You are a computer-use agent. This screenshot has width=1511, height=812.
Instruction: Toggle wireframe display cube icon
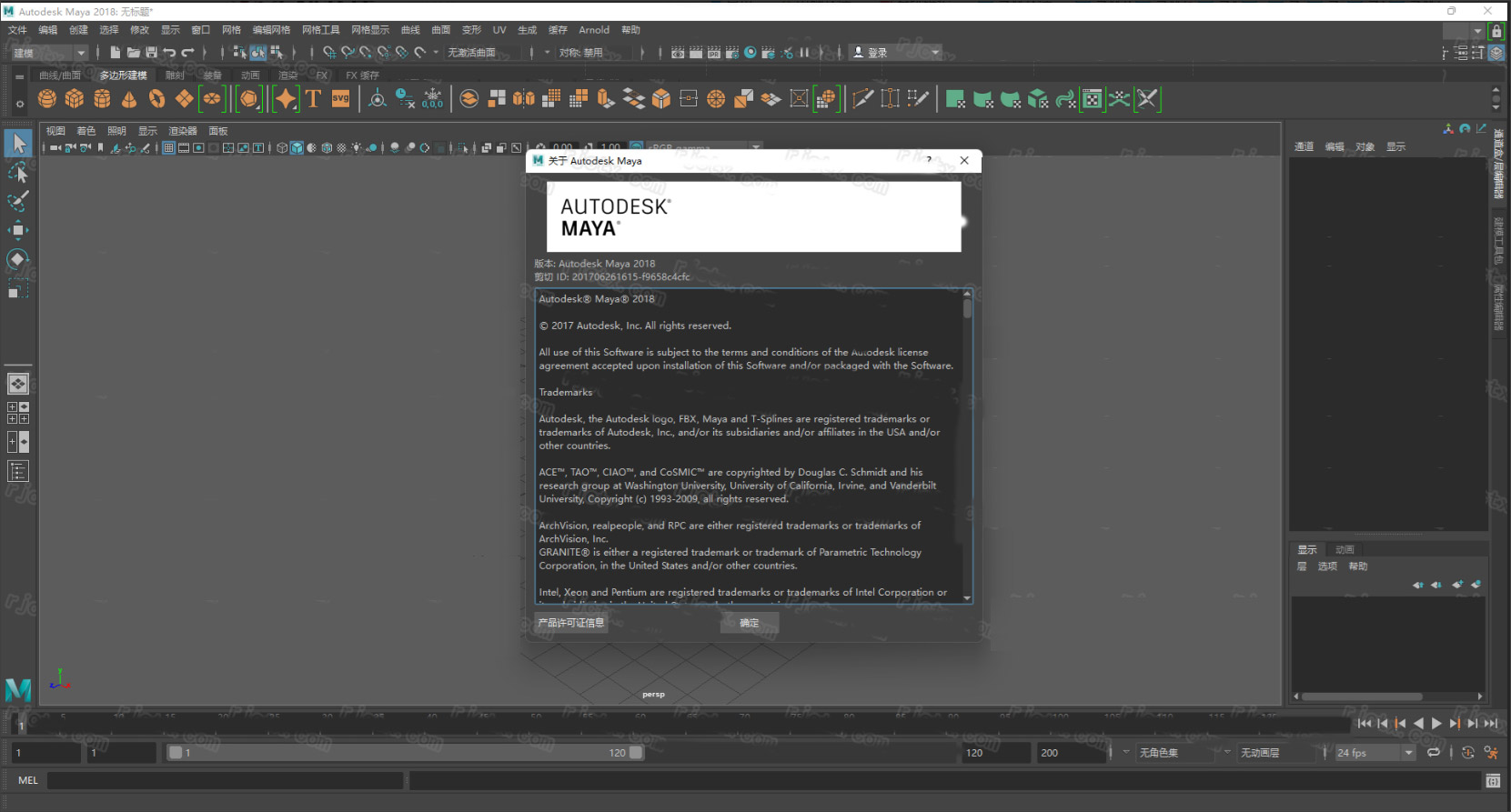(282, 147)
